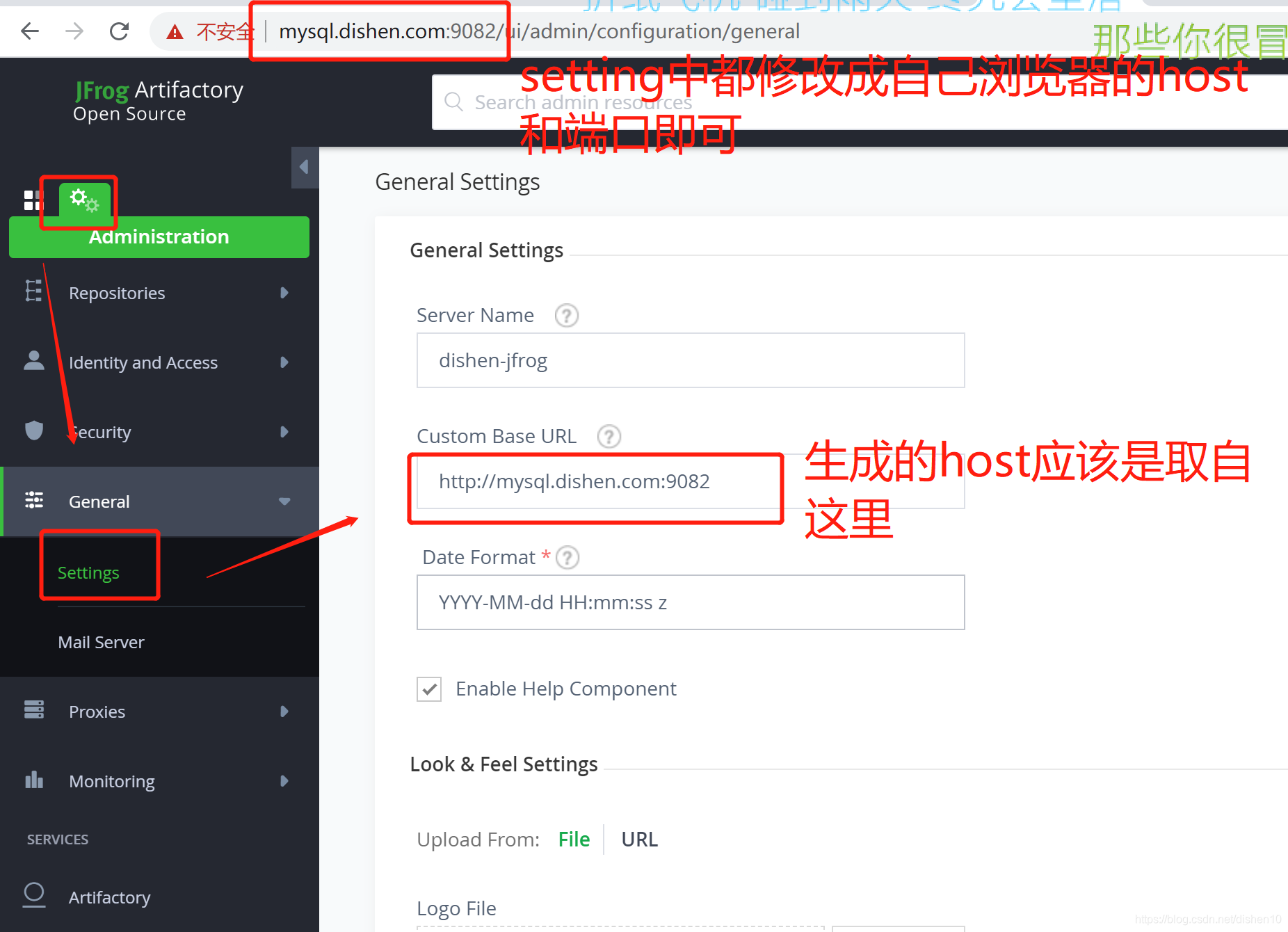This screenshot has height=932, width=1288.
Task: Go back using the browser back arrow
Action: 30,31
